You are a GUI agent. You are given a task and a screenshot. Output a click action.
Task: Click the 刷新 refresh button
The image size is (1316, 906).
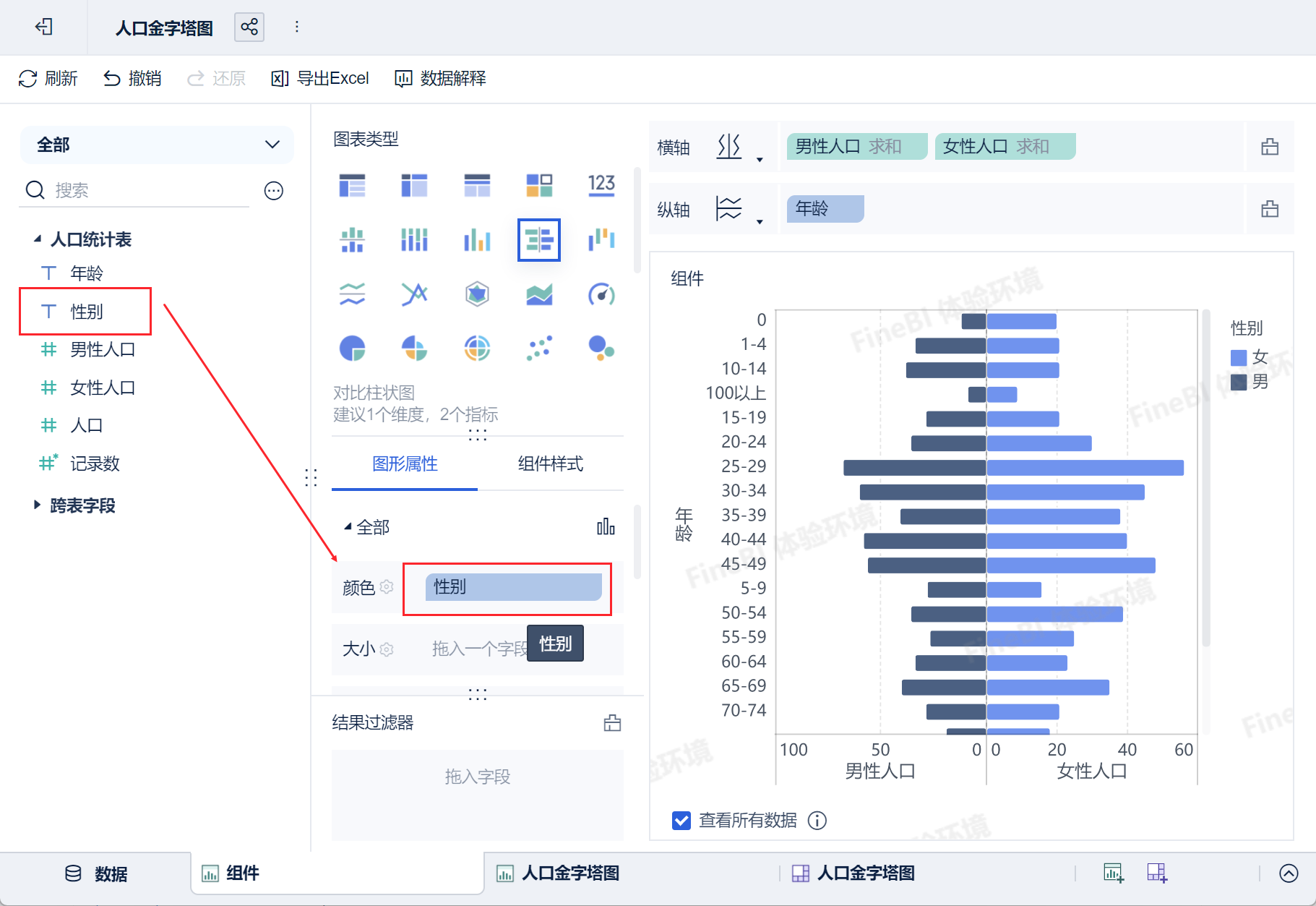[48, 78]
